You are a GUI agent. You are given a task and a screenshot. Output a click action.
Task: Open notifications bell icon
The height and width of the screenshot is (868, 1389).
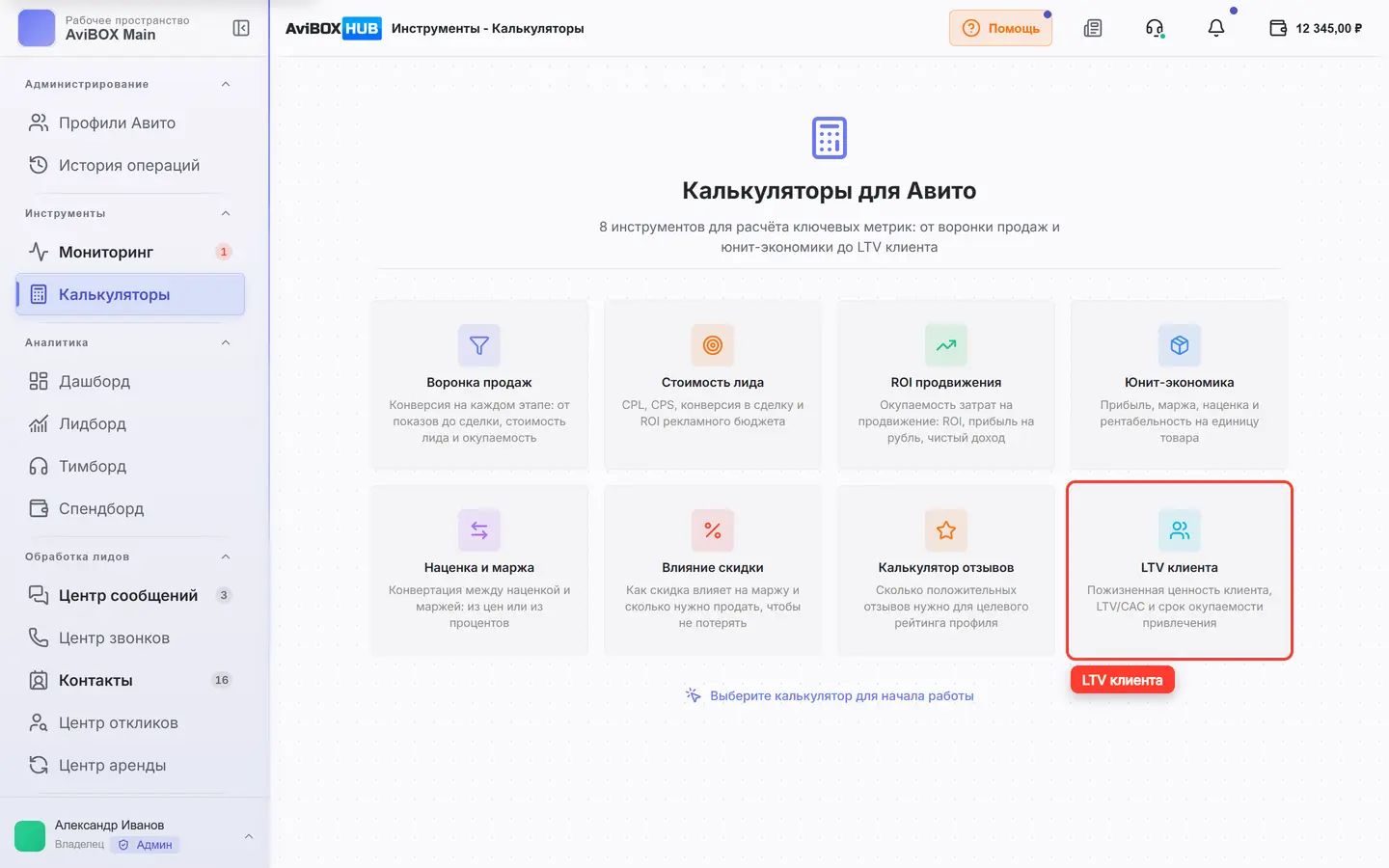point(1216,28)
